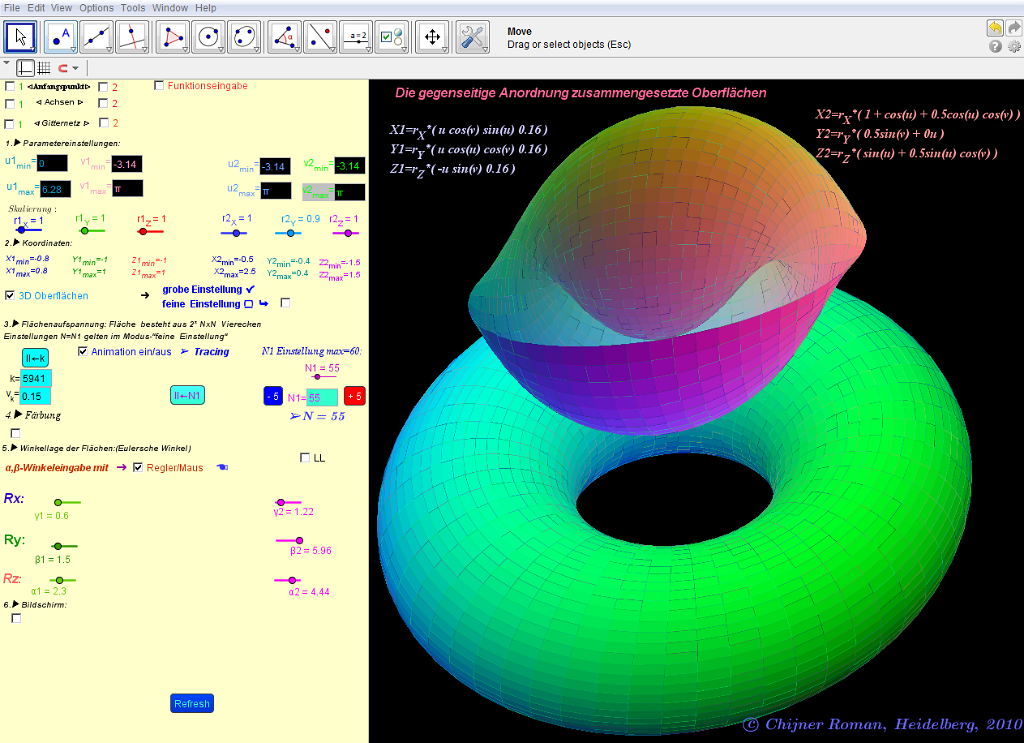This screenshot has width=1024, height=743.
Task: Click the N1 = 55 slider
Action: pos(317,377)
